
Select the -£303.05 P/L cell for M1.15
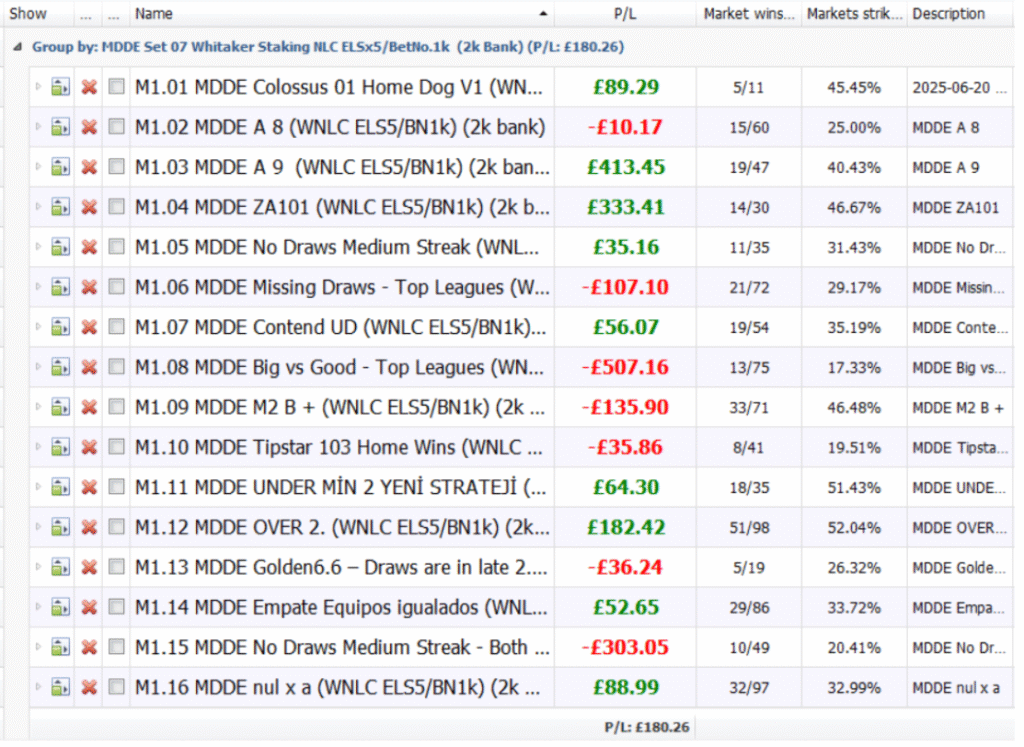625,648
